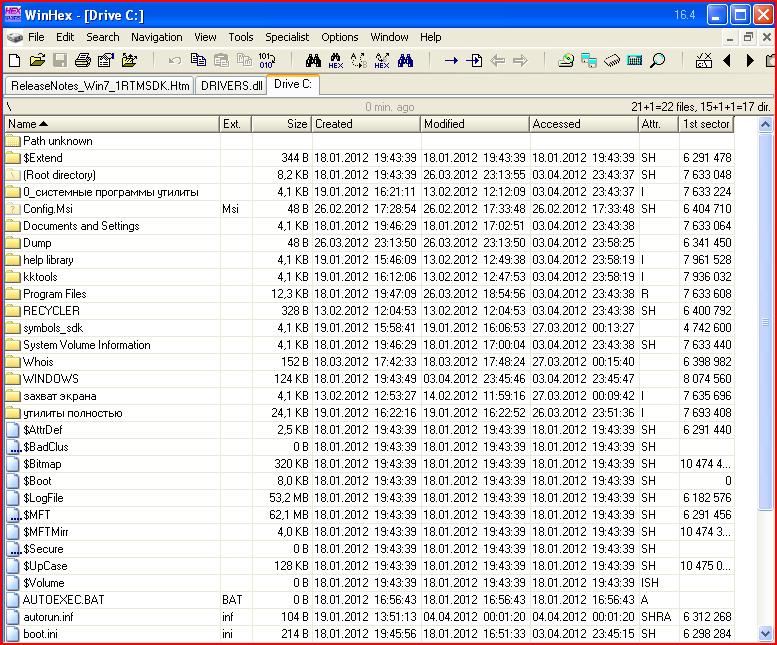Click the Open Disk icon
The image size is (777, 645).
click(565, 61)
